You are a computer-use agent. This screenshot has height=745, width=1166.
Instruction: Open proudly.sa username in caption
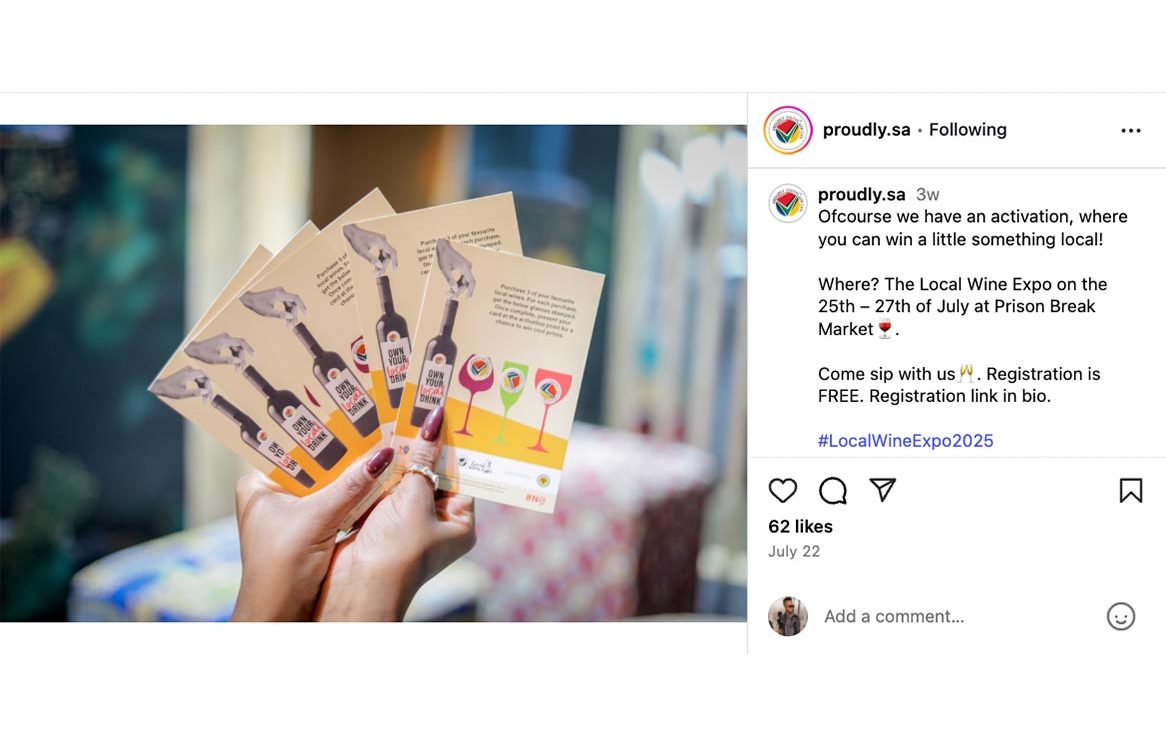(861, 194)
